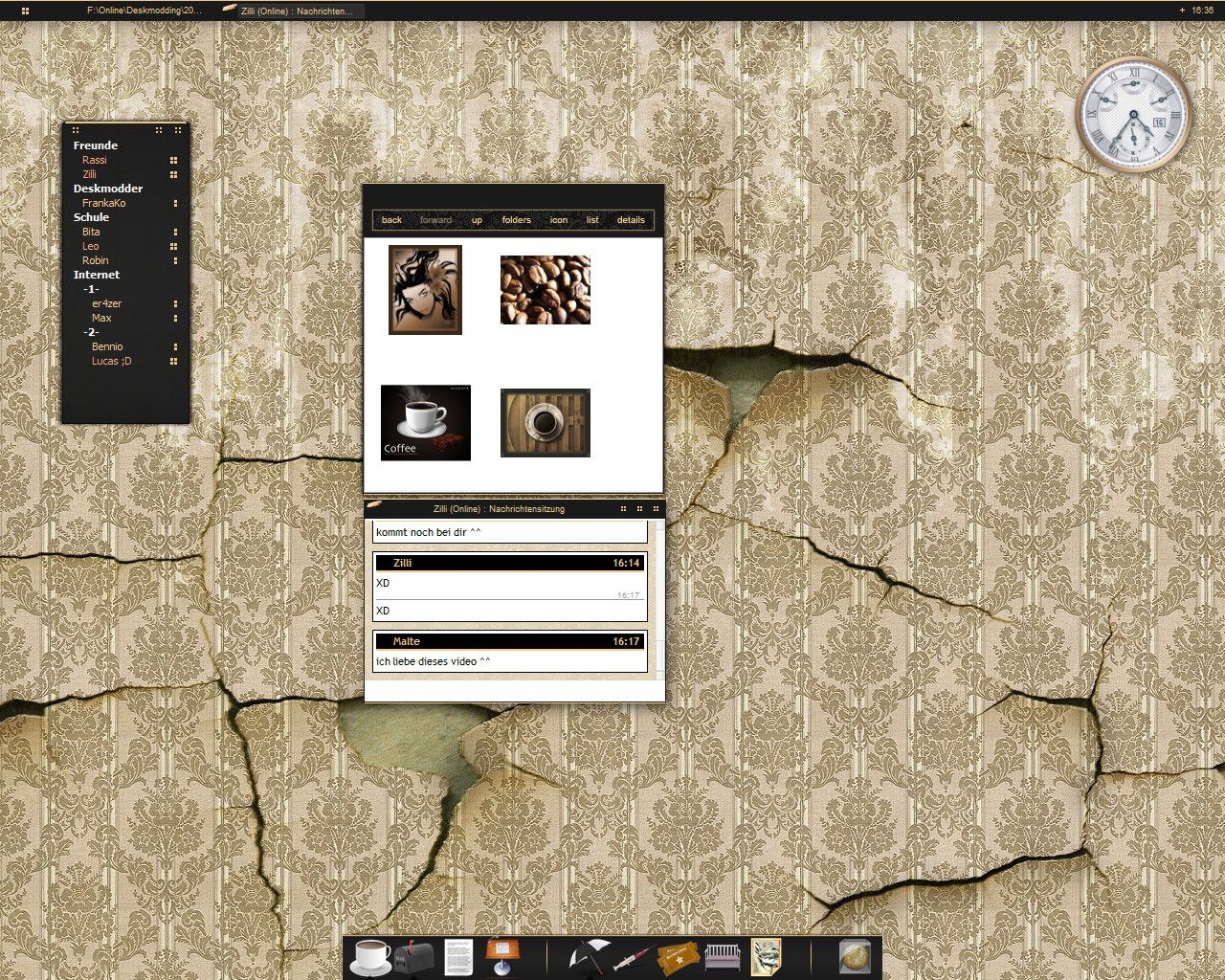Click the analog clock widget
1225x980 pixels.
pyautogui.click(x=1133, y=115)
